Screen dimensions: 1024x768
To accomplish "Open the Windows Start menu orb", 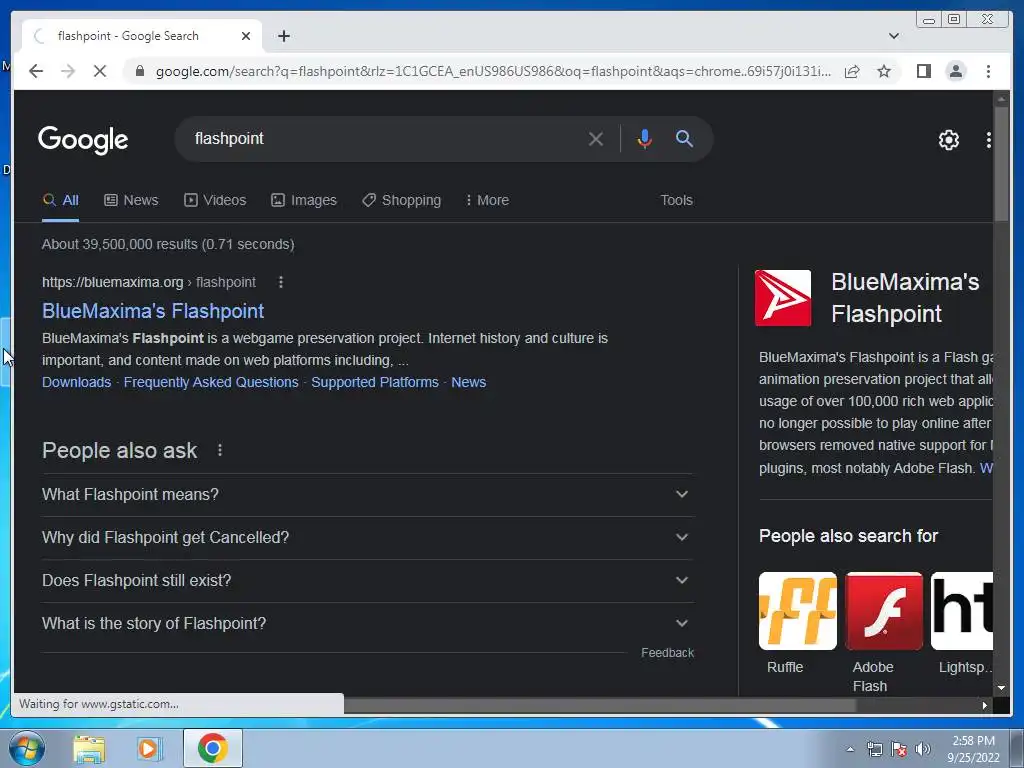I will [26, 748].
